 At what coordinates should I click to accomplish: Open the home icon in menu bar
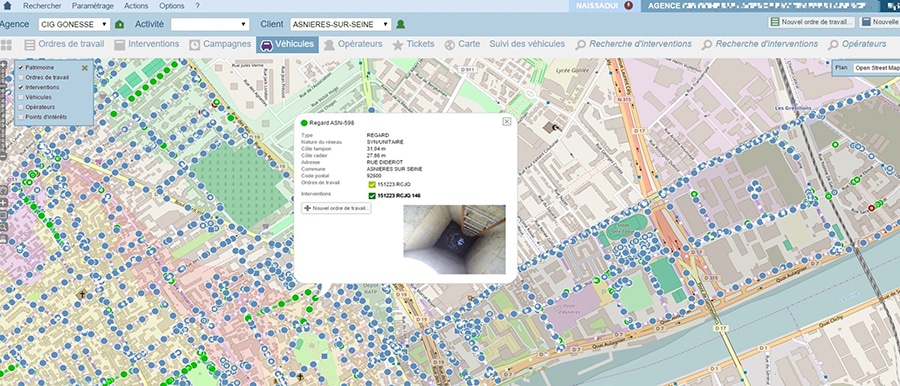(x=7, y=6)
